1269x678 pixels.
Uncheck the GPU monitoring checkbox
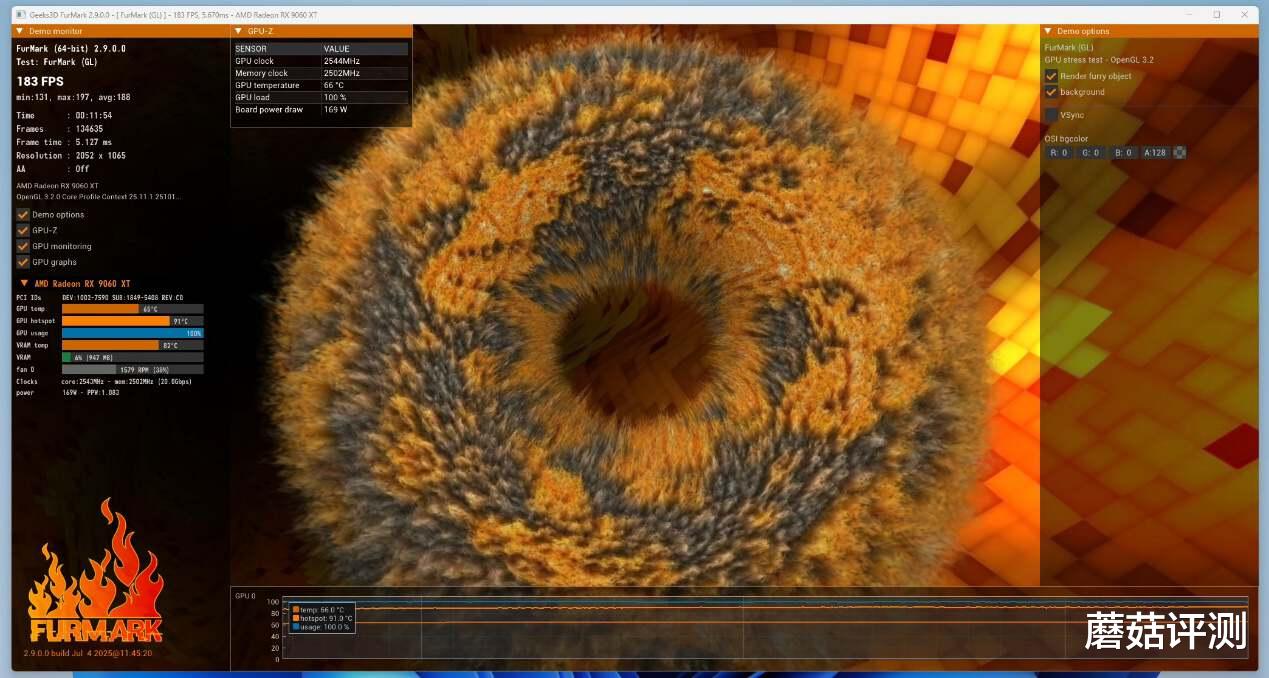pyautogui.click(x=23, y=246)
